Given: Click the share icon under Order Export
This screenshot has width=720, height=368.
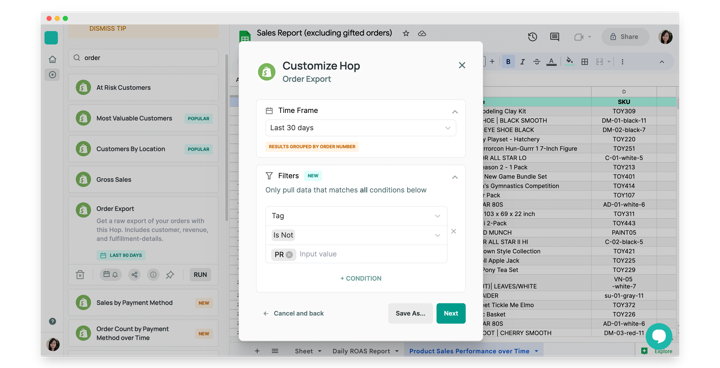Looking at the screenshot, I should coord(134,275).
